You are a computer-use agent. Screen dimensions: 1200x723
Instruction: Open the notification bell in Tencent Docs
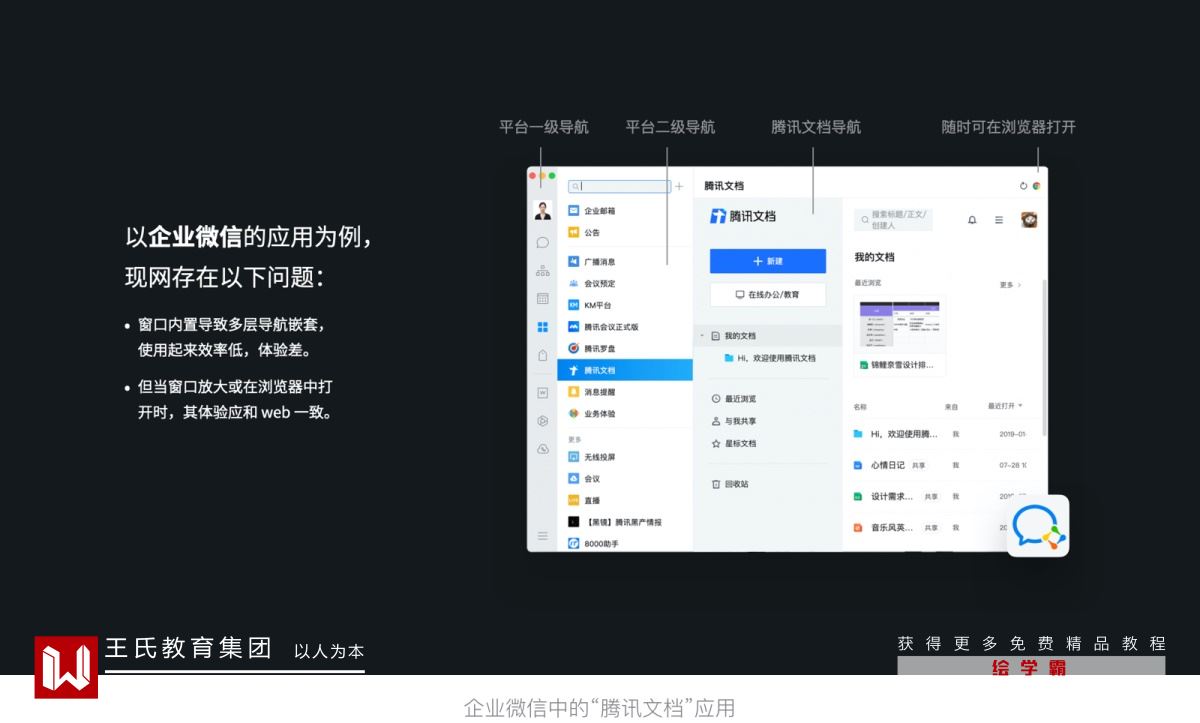[972, 220]
